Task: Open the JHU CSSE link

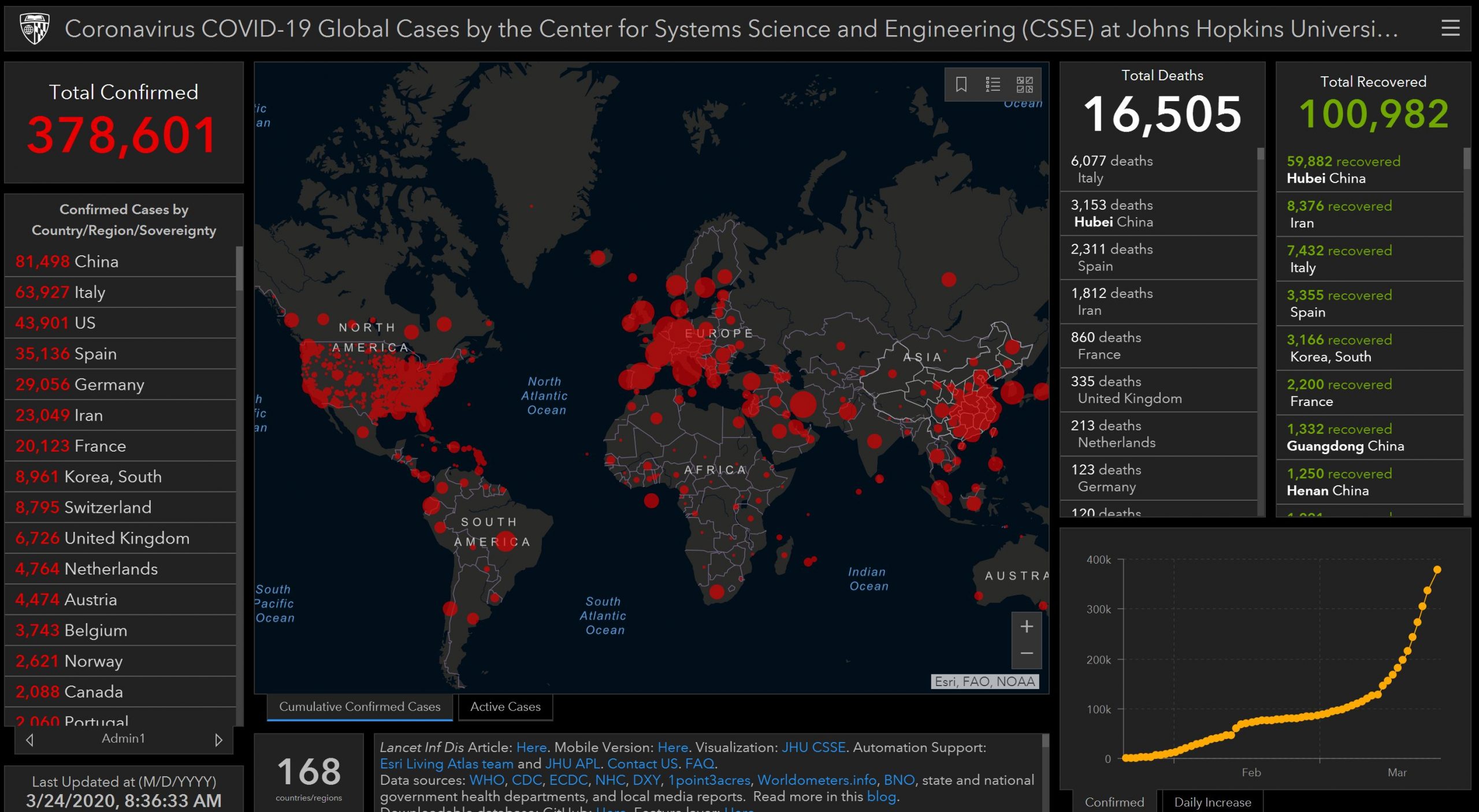Action: pos(813,747)
